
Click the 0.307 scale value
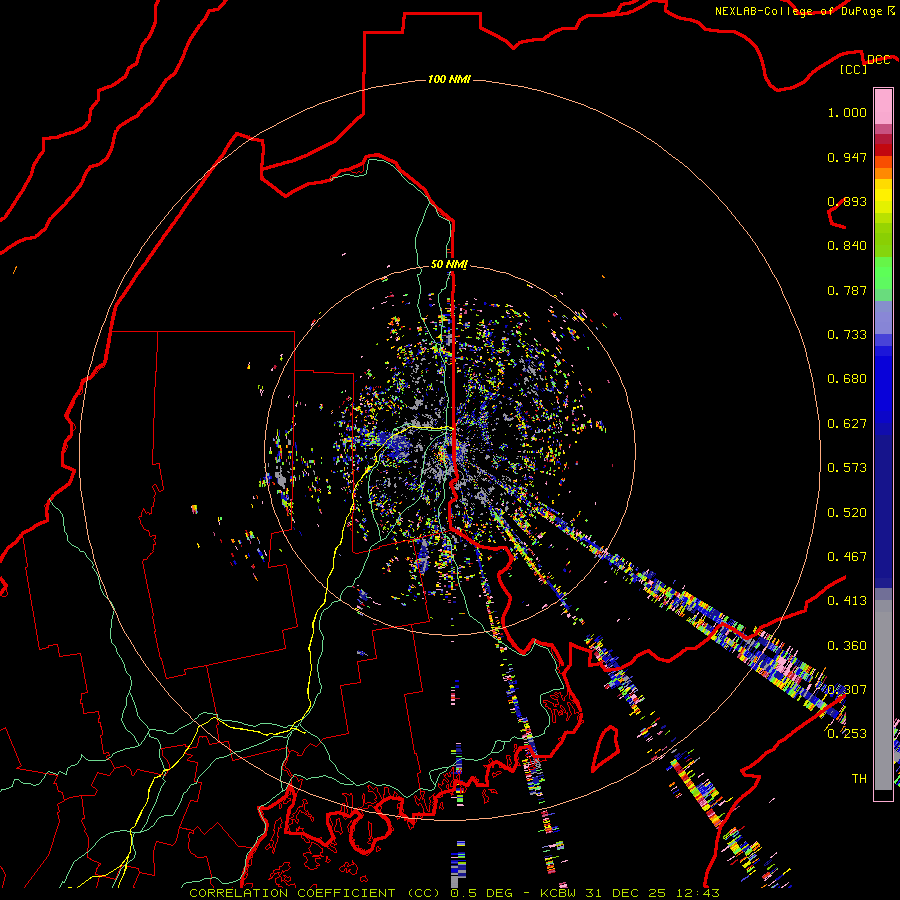pos(847,690)
